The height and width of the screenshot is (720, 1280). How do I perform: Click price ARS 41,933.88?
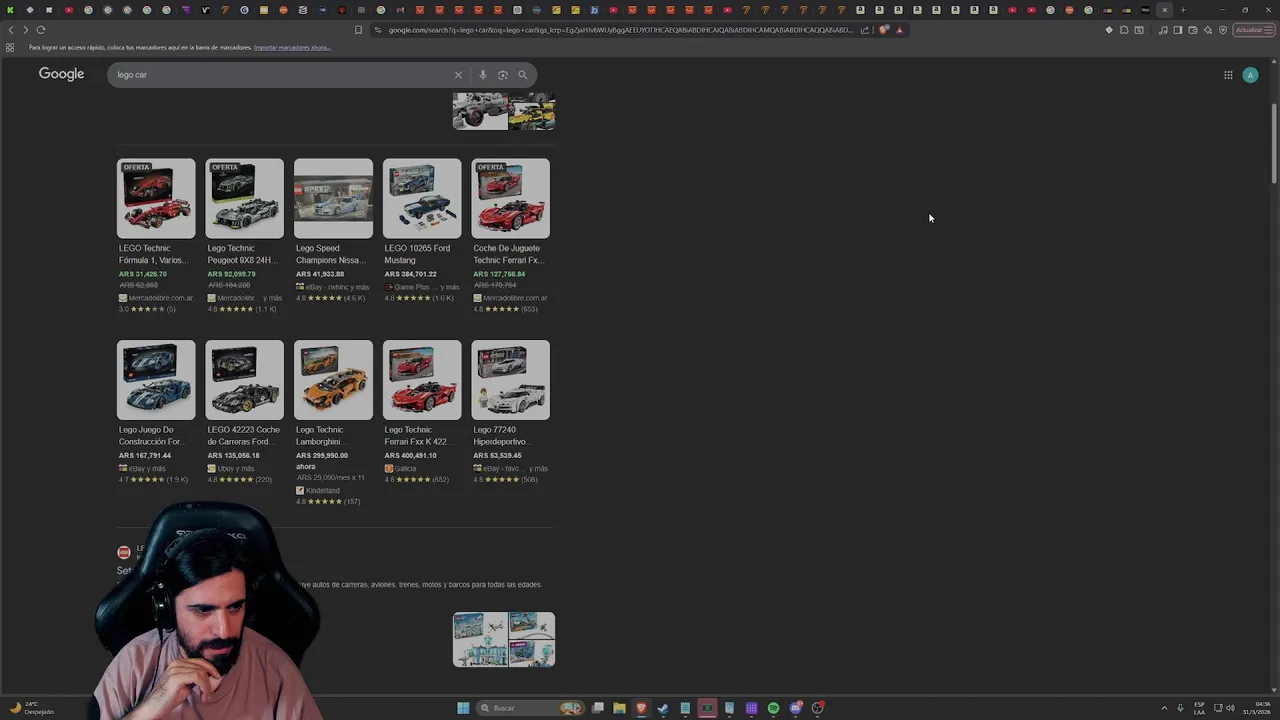pyautogui.click(x=320, y=274)
